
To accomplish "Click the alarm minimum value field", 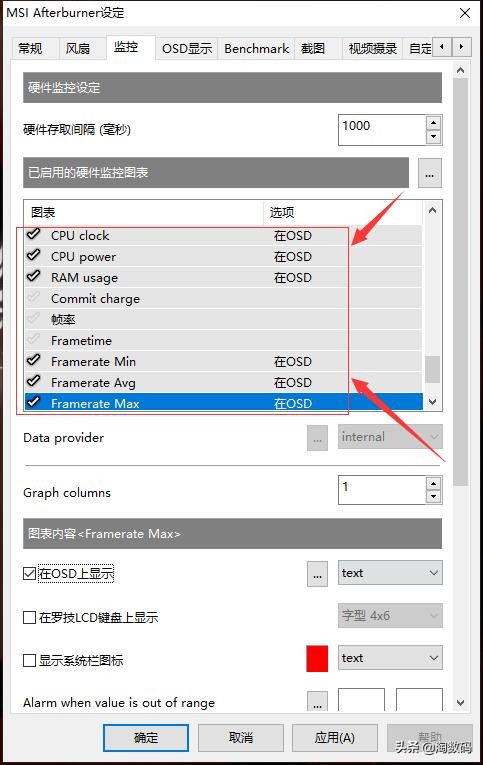I will point(362,701).
